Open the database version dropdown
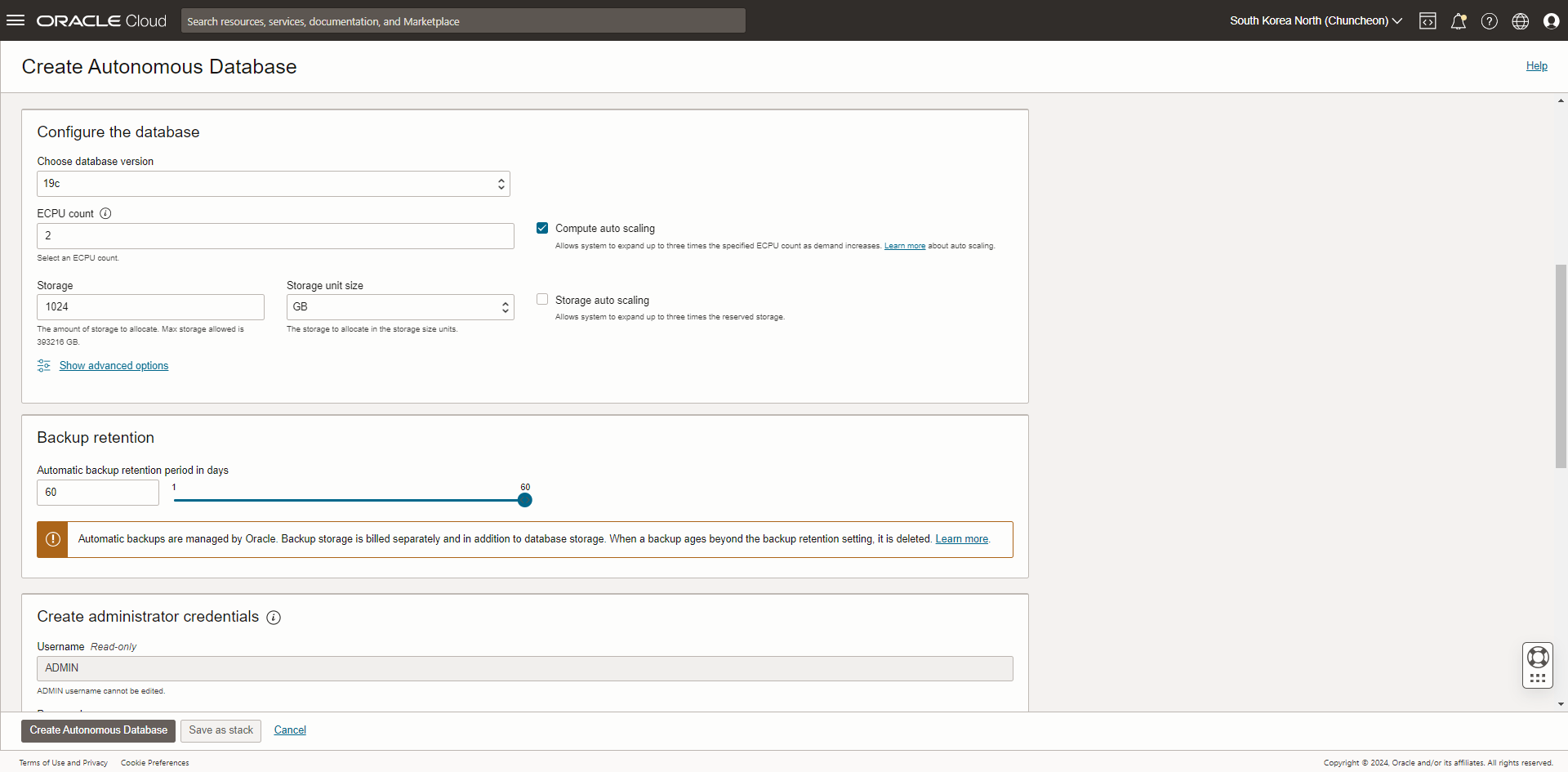 (274, 184)
